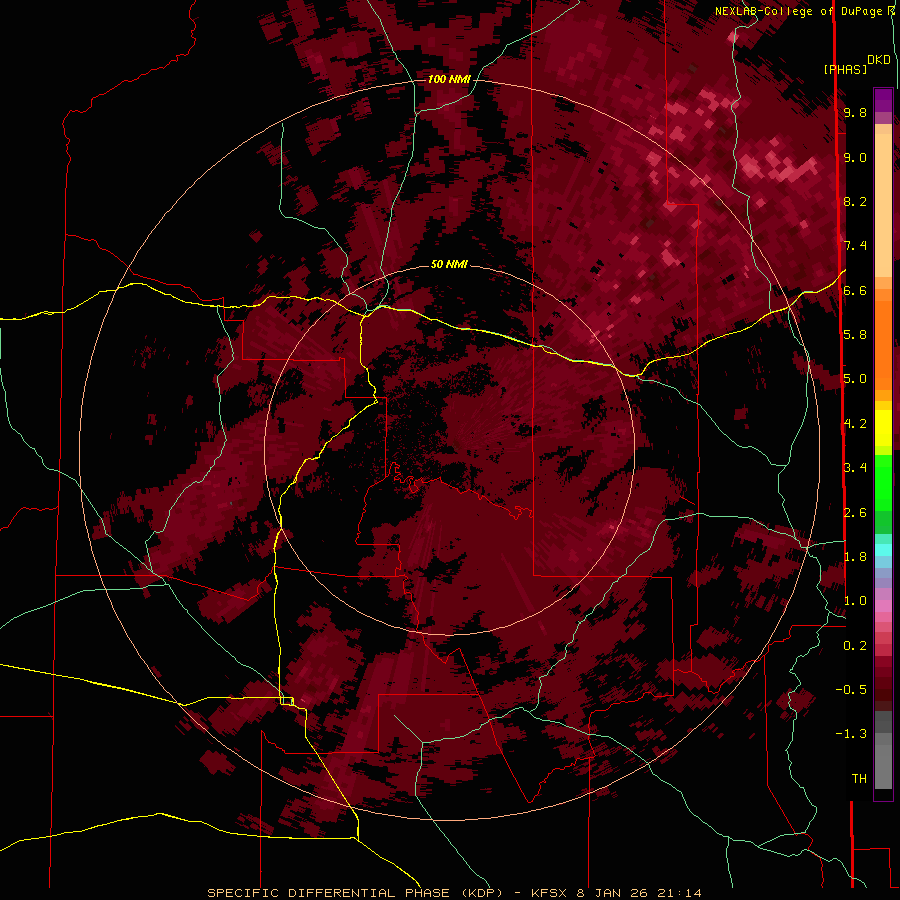The height and width of the screenshot is (900, 900).
Task: Click the "100 NMI" range ring label
Action: (x=449, y=79)
